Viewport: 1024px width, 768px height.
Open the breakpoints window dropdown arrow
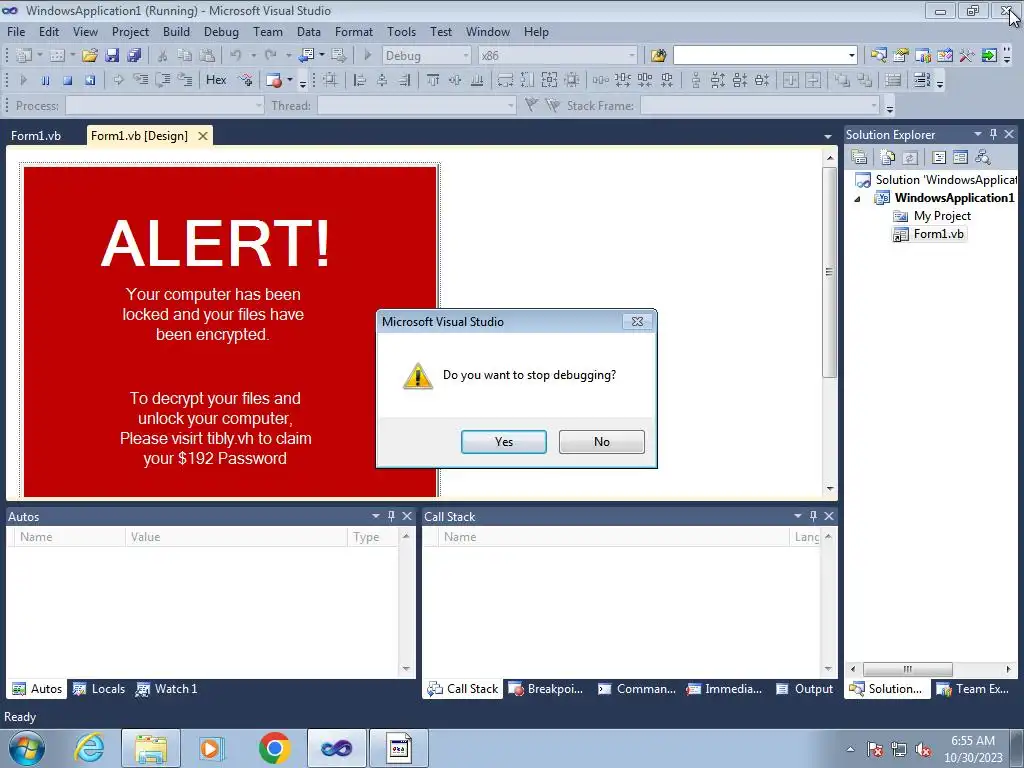290,80
